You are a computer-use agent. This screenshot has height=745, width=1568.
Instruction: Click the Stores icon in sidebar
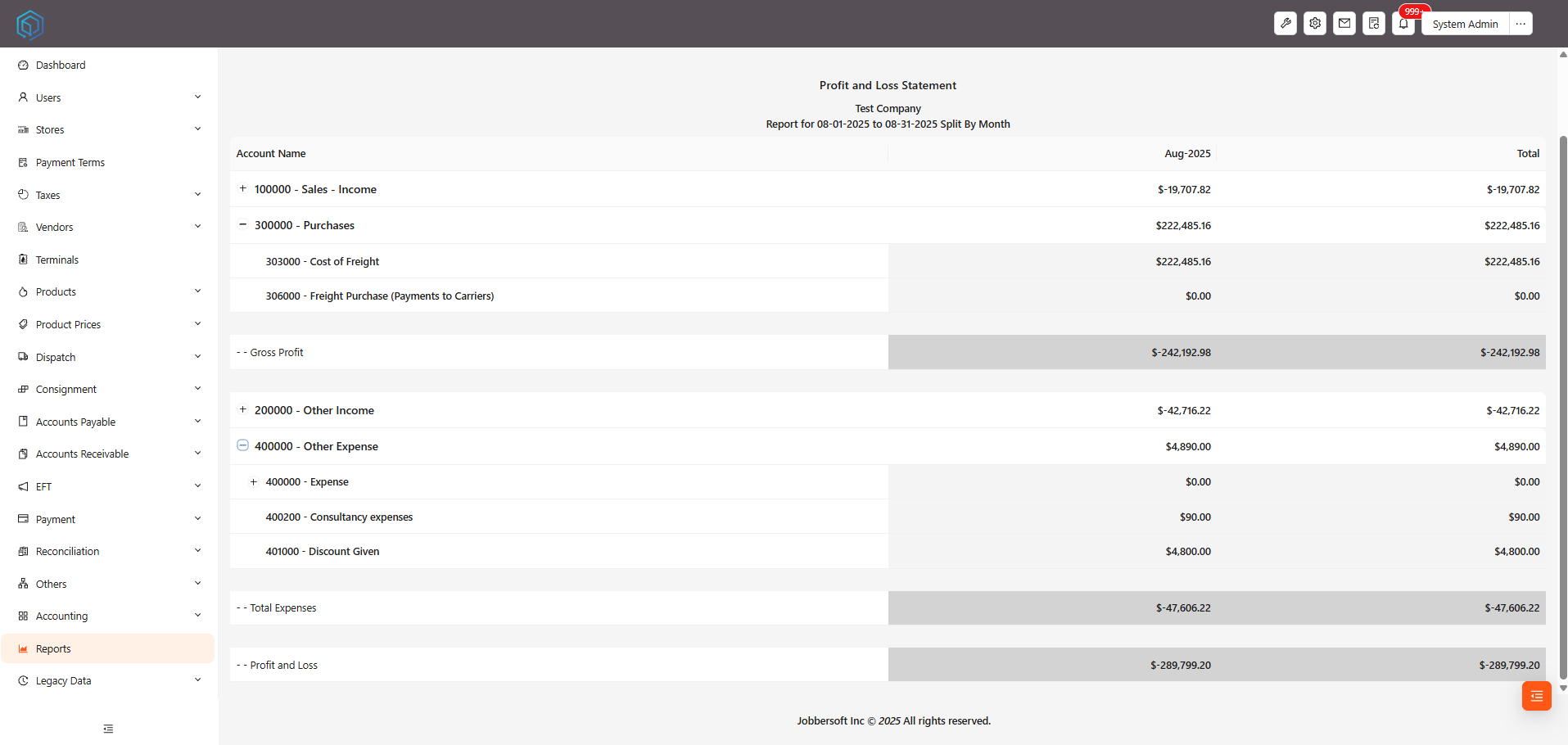[23, 129]
